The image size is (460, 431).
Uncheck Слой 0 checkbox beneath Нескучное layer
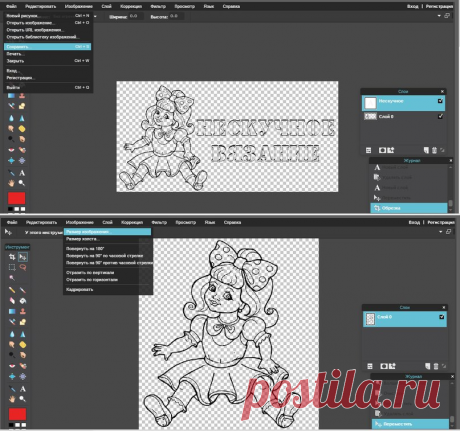coord(440,116)
